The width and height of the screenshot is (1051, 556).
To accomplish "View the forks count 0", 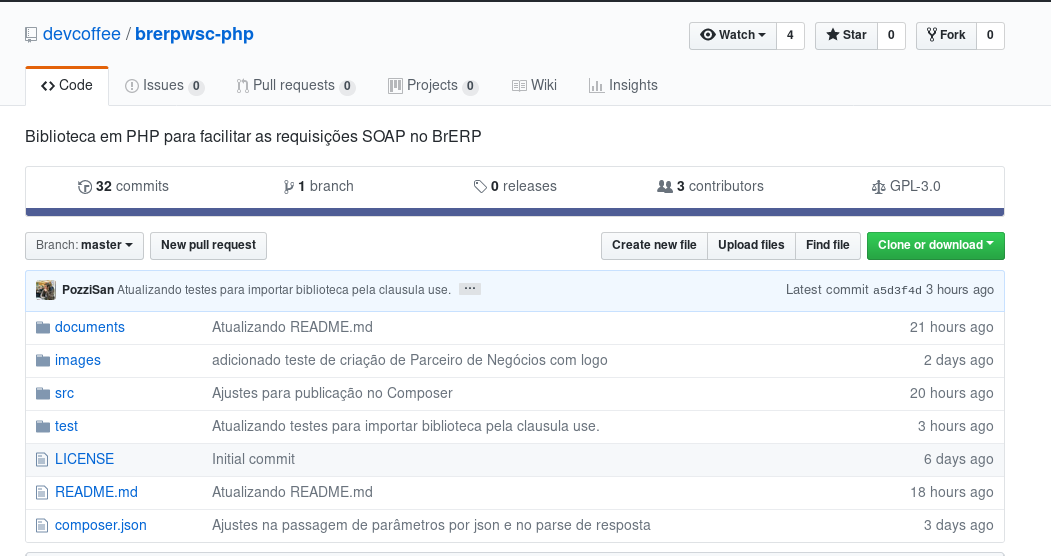I will tap(990, 35).
